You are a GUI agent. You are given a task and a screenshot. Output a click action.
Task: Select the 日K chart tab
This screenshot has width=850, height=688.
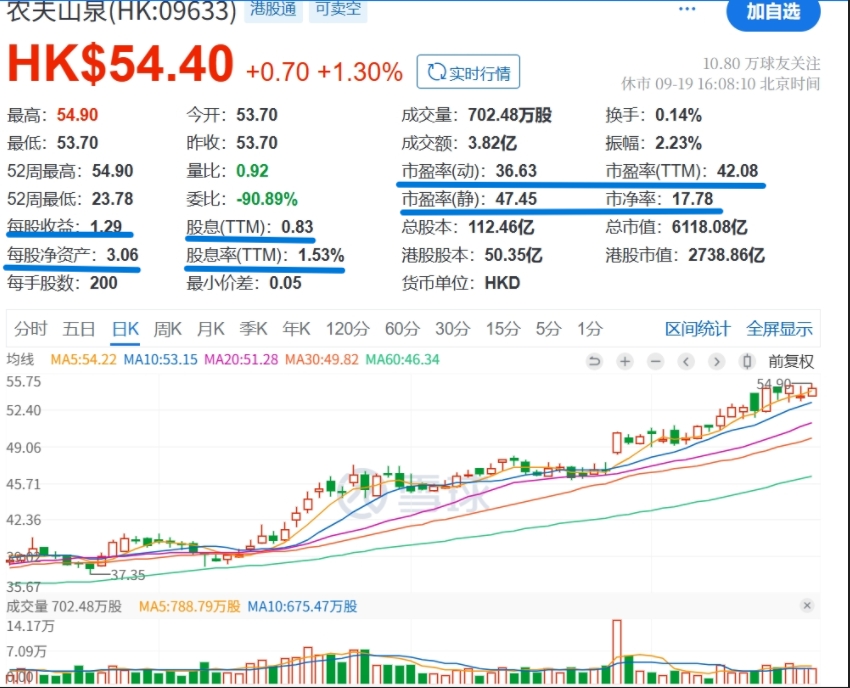coord(125,329)
